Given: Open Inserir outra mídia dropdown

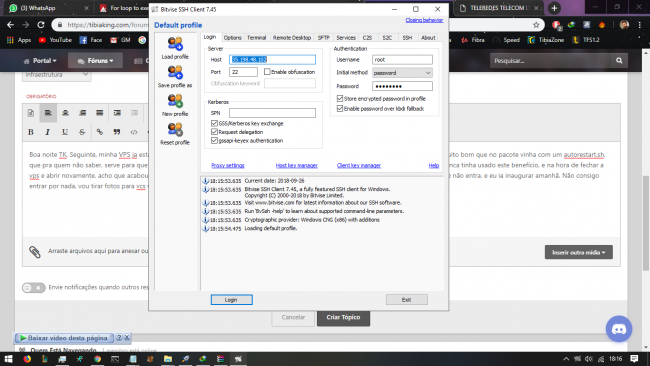Looking at the screenshot, I should tap(579, 252).
